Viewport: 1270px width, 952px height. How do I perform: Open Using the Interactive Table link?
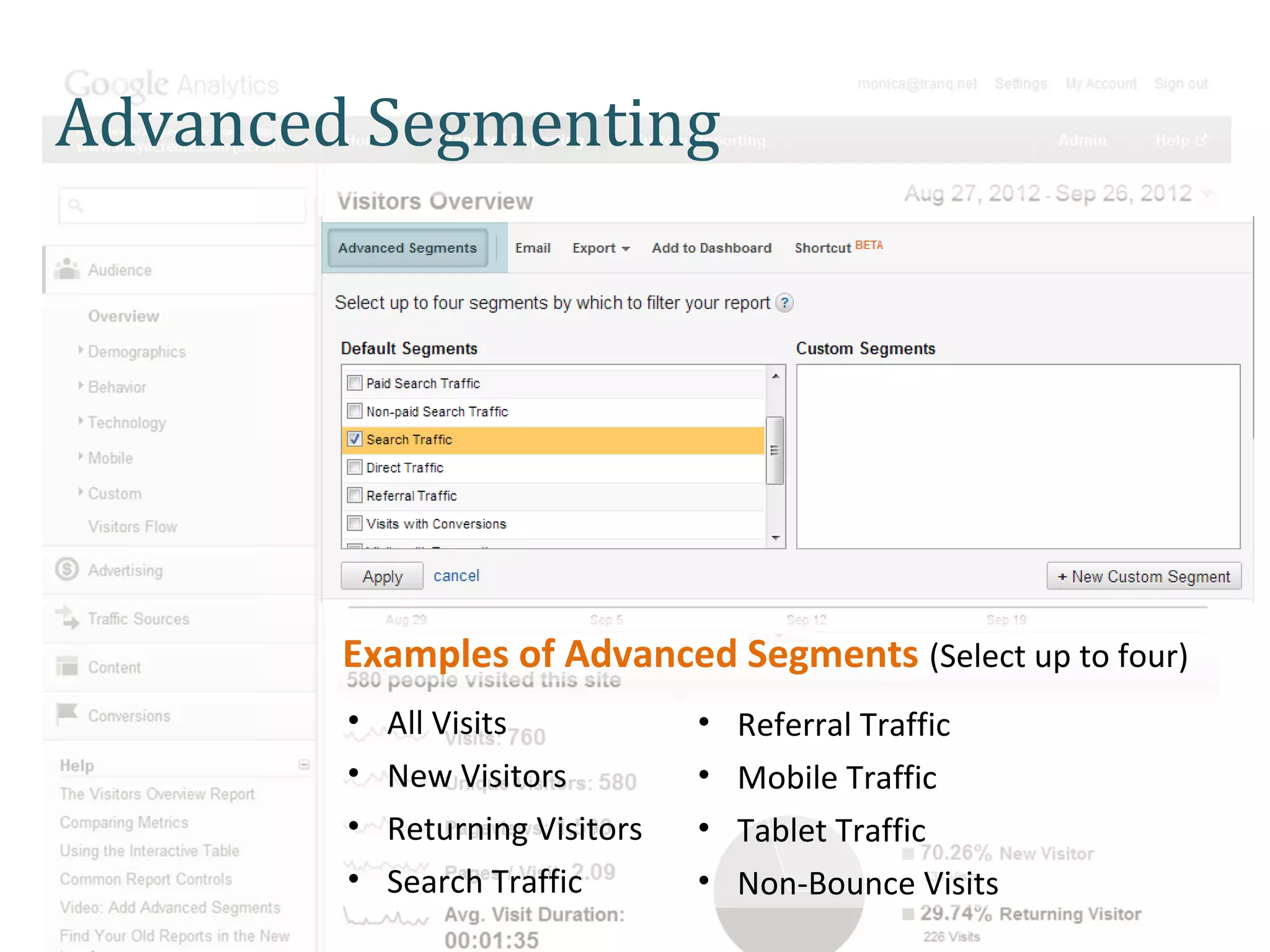point(149,851)
